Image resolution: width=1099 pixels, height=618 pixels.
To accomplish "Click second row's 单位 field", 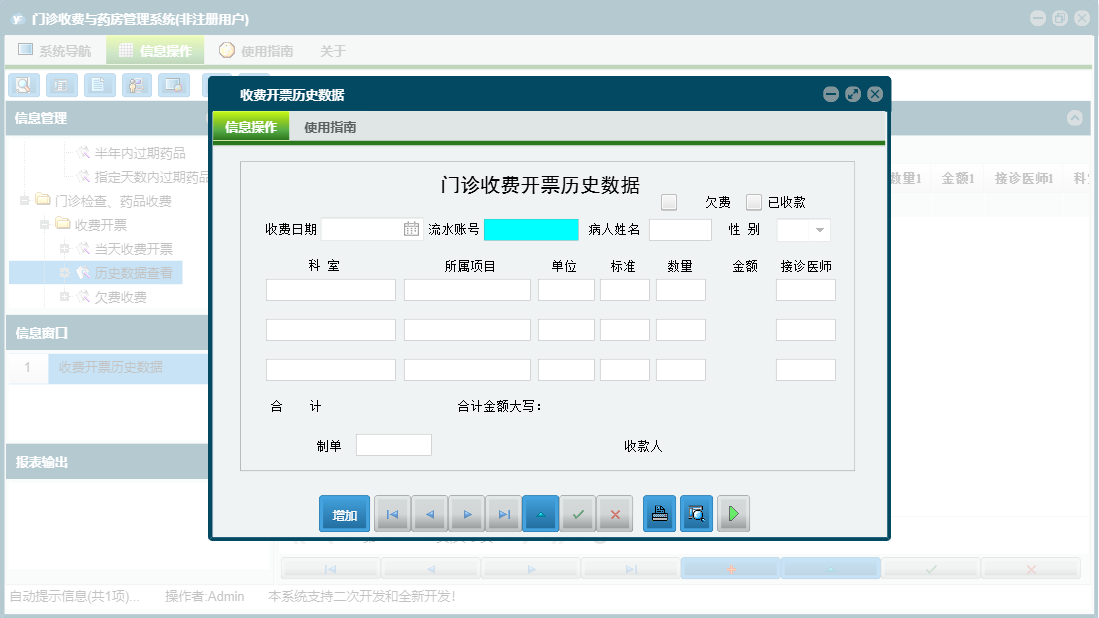I will 566,330.
